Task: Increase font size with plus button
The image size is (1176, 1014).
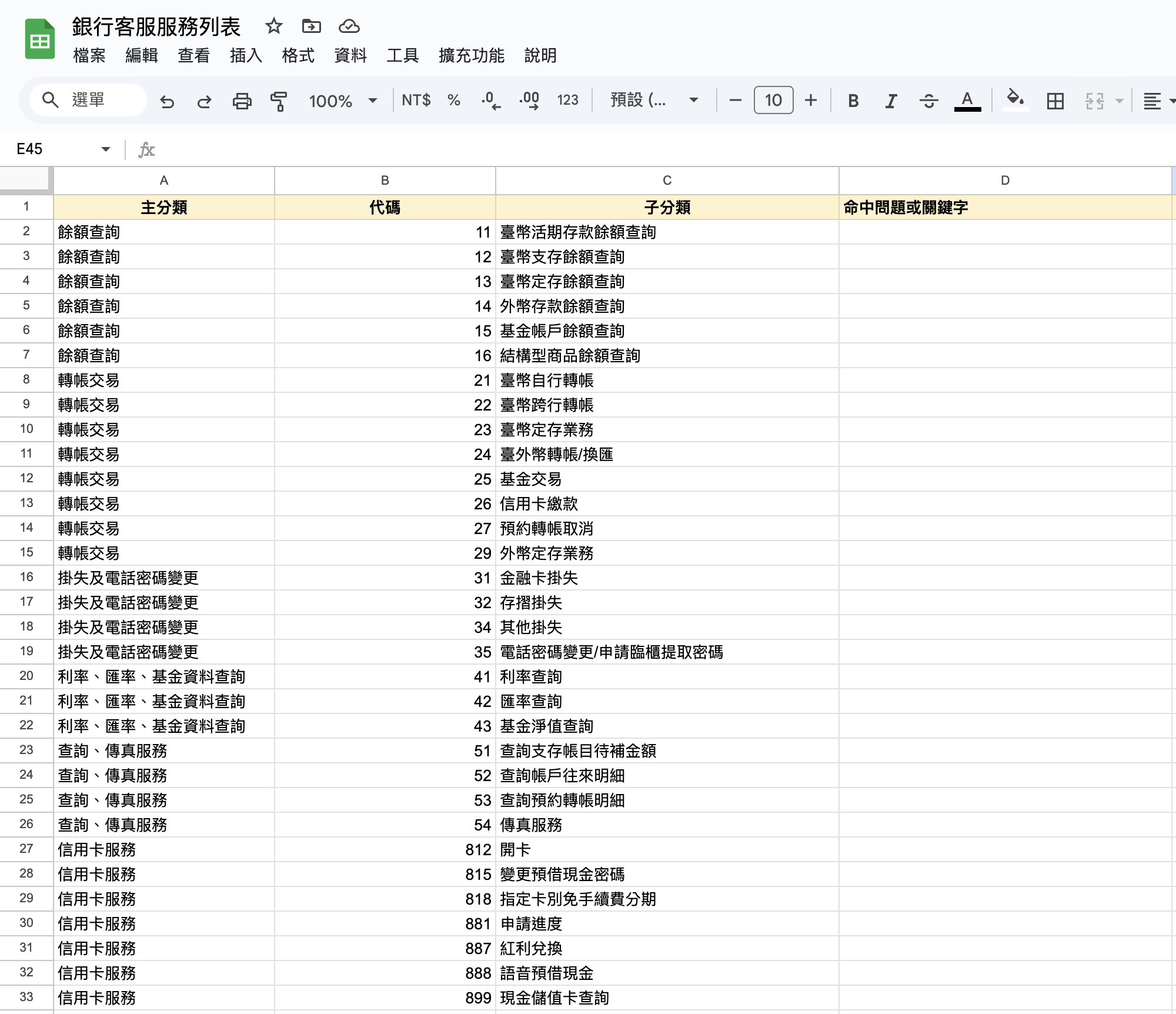Action: [x=811, y=100]
